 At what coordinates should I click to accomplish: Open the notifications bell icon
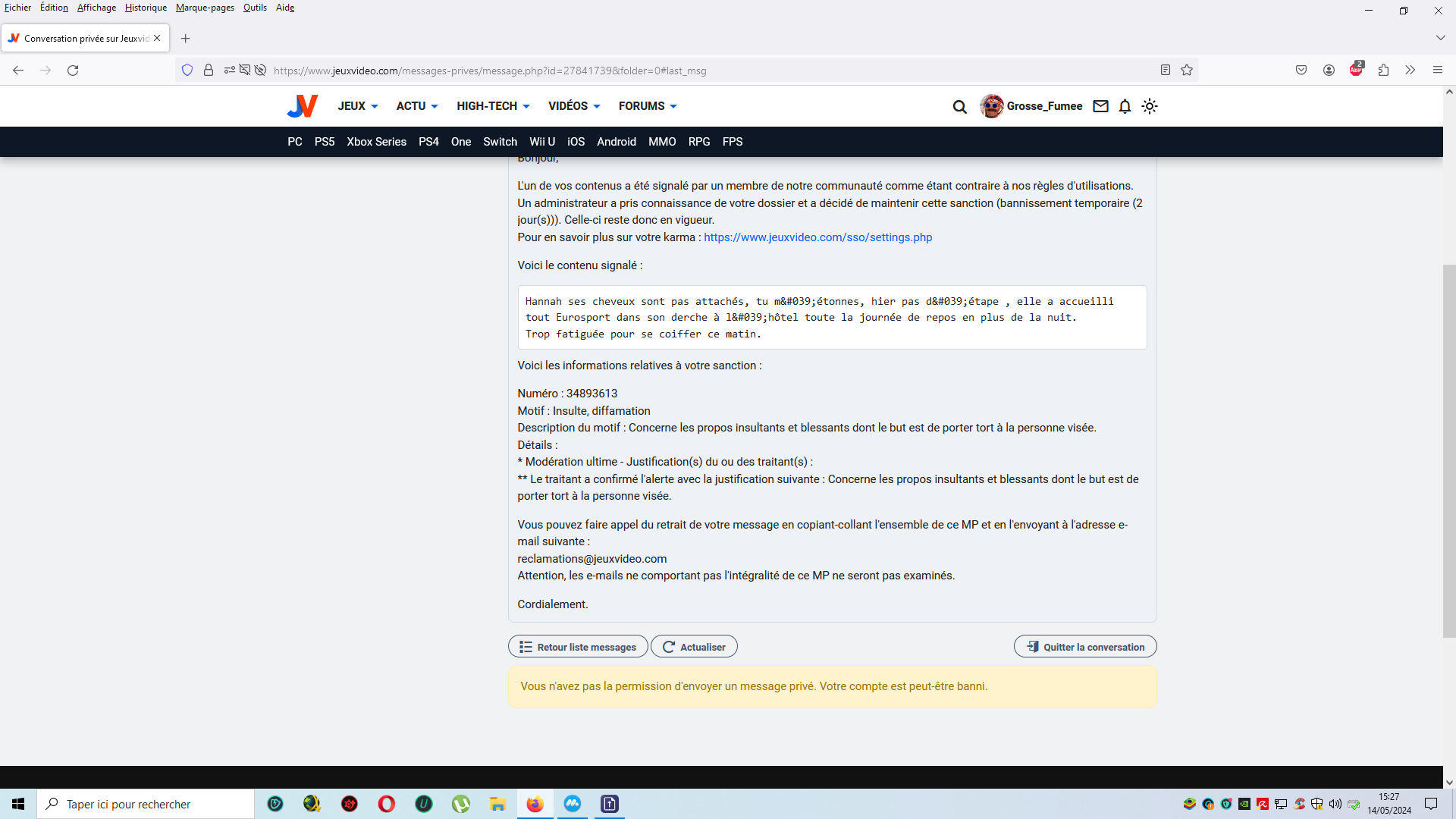coord(1125,106)
